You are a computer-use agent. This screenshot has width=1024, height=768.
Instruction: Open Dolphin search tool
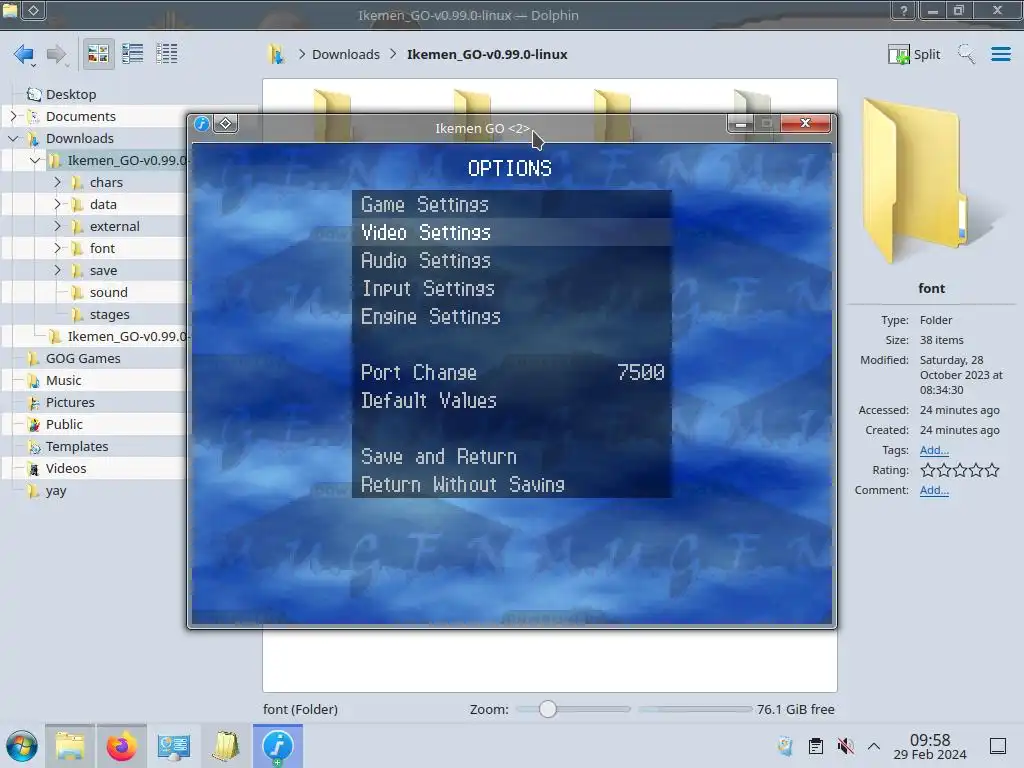(967, 54)
